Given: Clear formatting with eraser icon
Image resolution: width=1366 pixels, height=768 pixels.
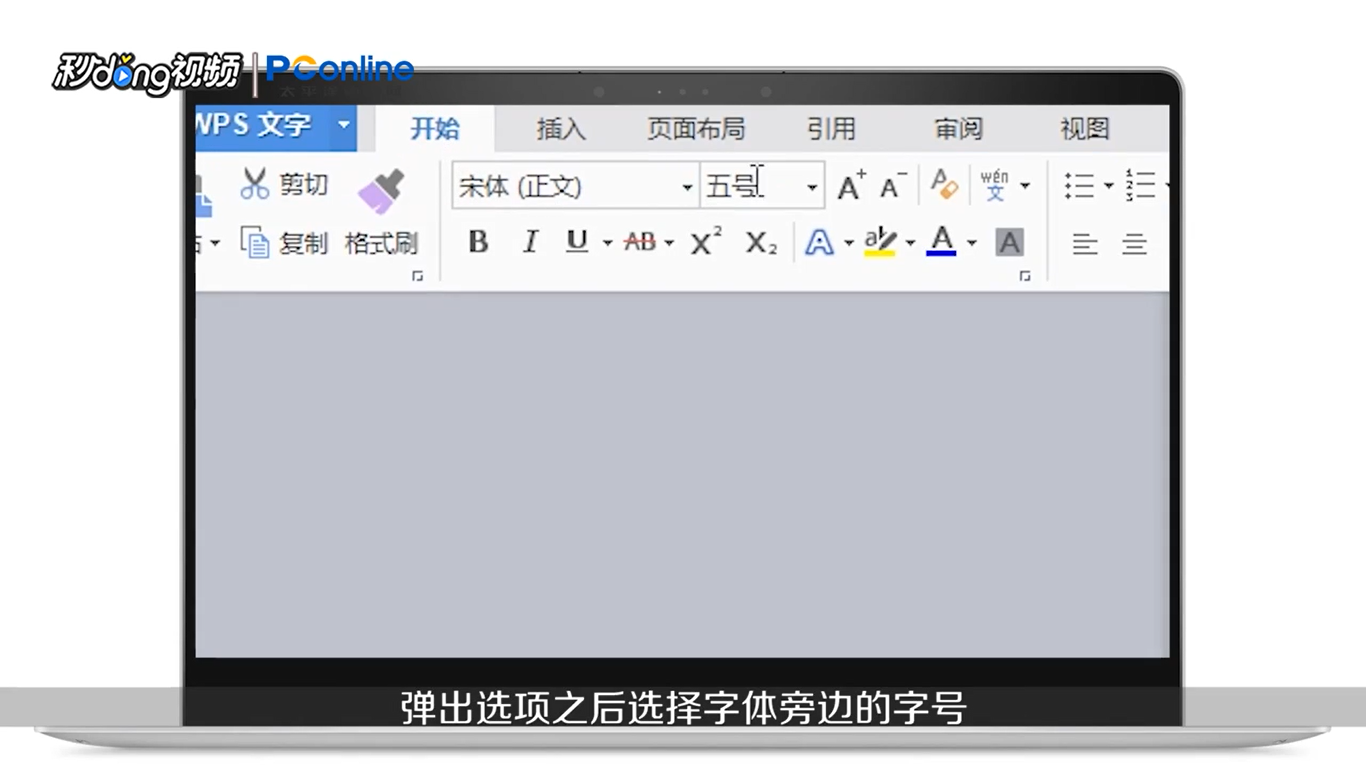Looking at the screenshot, I should pos(945,184).
